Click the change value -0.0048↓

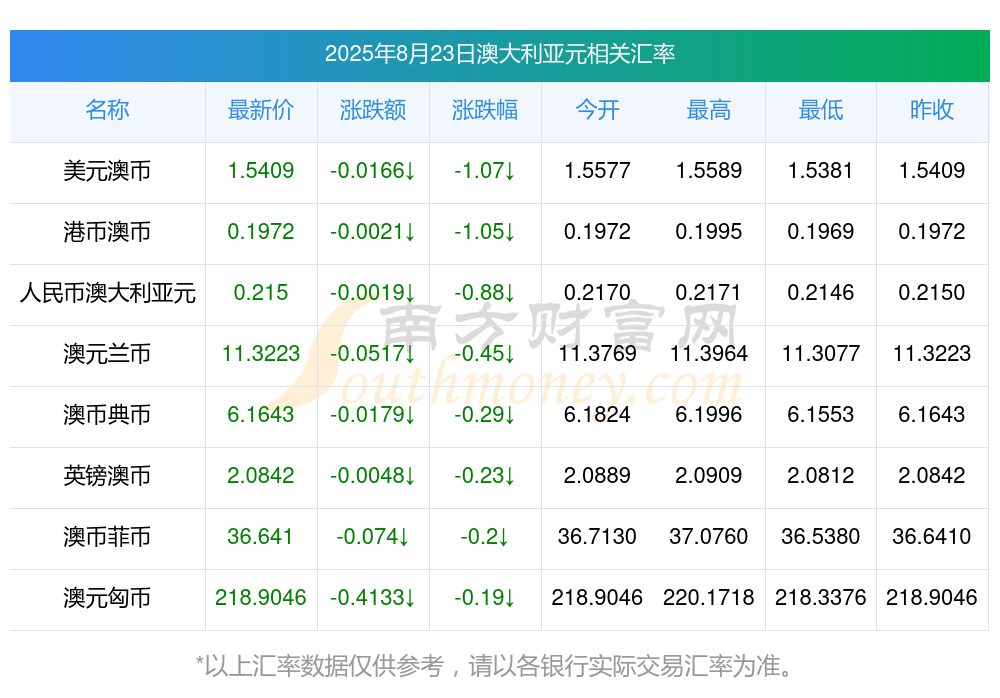[x=373, y=476]
